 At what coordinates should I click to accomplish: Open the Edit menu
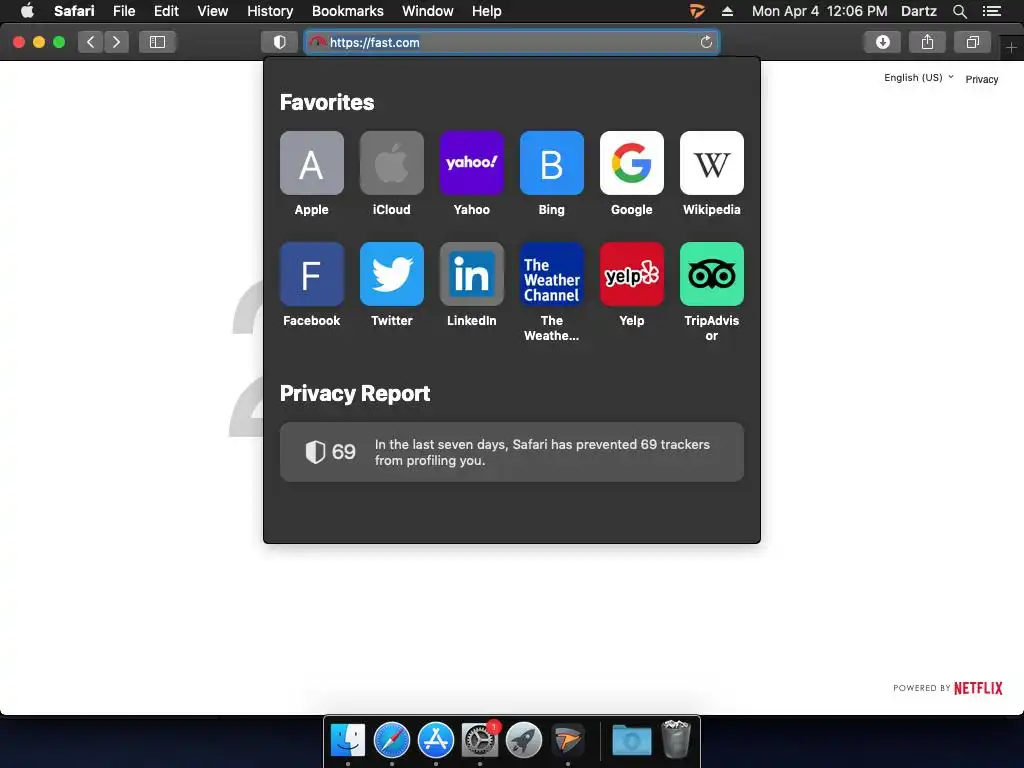[166, 11]
